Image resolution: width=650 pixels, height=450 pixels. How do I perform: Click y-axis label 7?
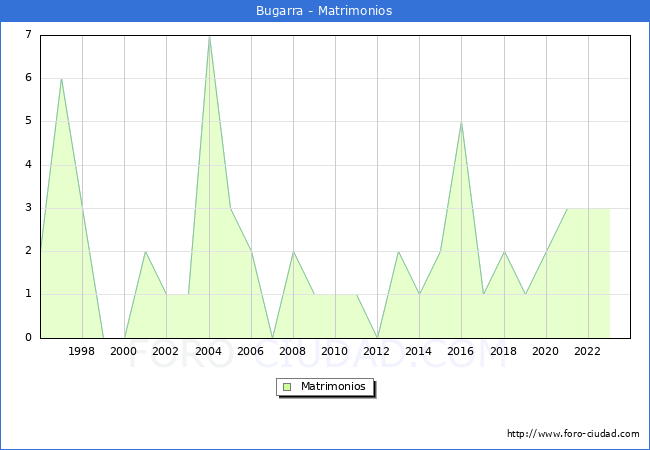point(28,35)
